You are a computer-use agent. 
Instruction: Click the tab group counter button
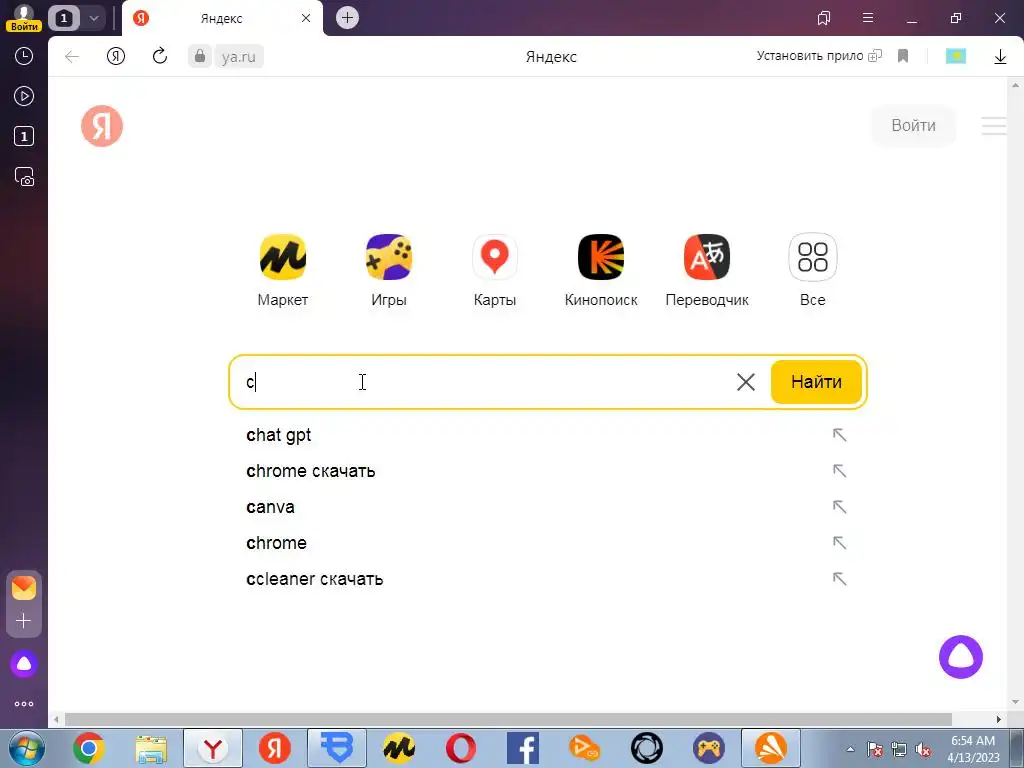pyautogui.click(x=64, y=18)
